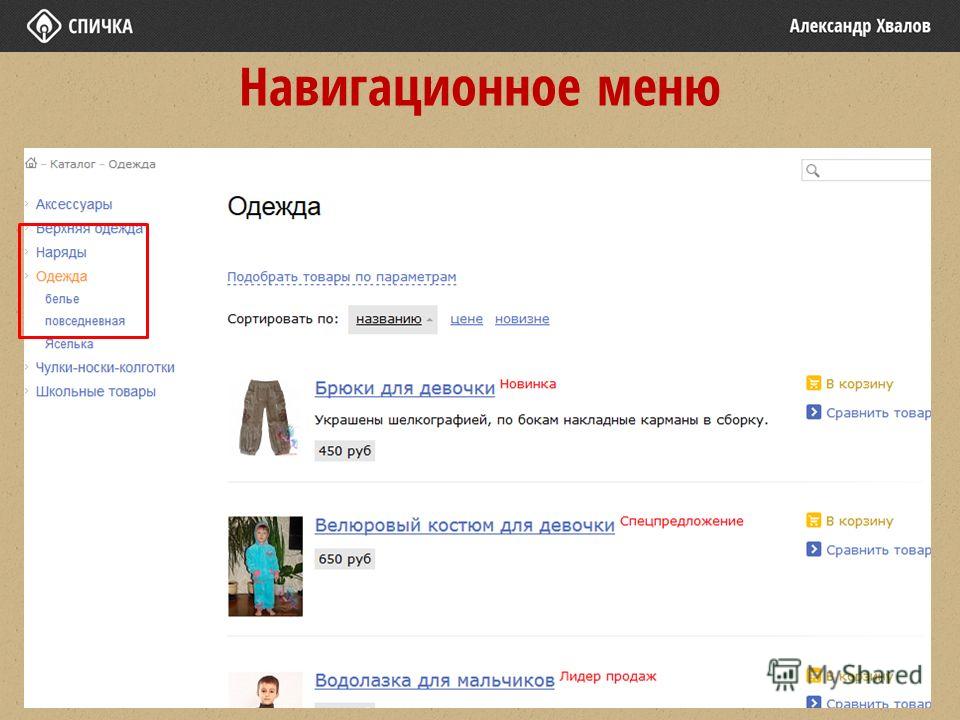960x720 pixels.
Task: Click compare arrow icon for Брюки для девочки
Action: [x=813, y=412]
